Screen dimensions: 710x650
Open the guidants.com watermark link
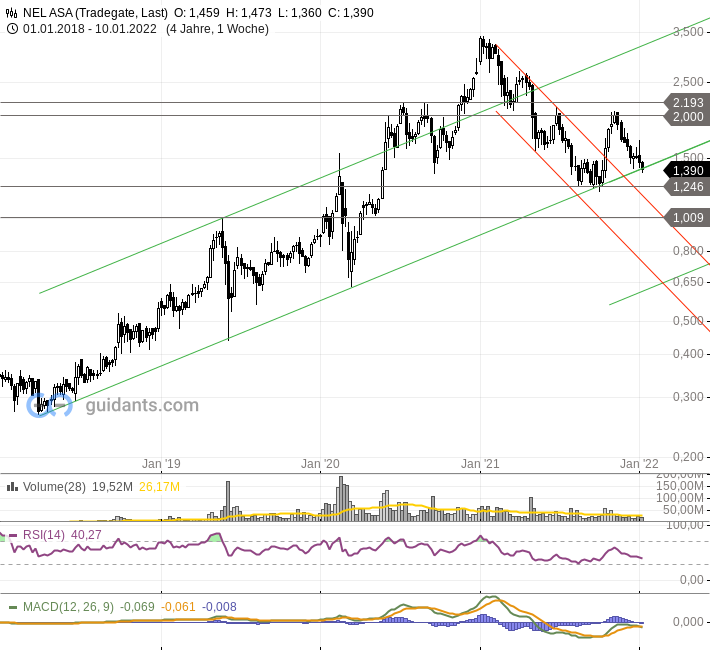tap(142, 405)
